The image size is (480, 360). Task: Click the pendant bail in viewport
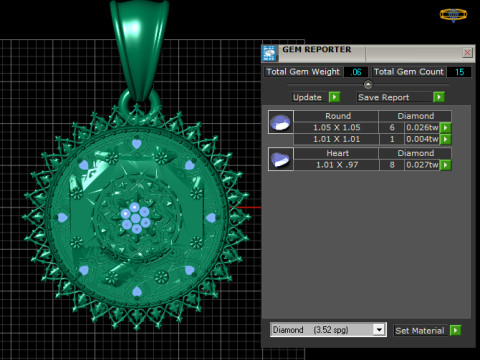140,50
